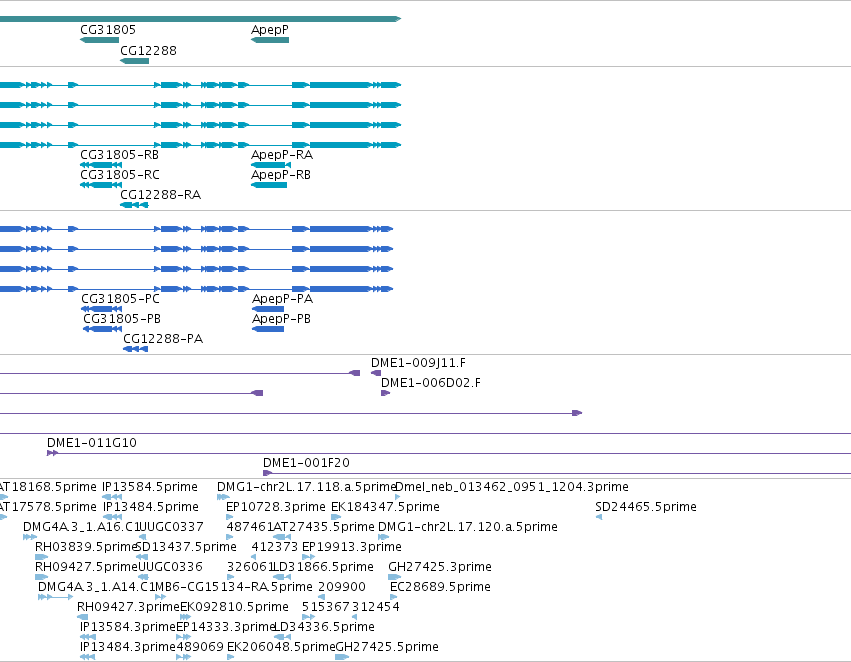Select EST EP14333.3prime label
The image size is (851, 662).
pyautogui.click(x=226, y=627)
